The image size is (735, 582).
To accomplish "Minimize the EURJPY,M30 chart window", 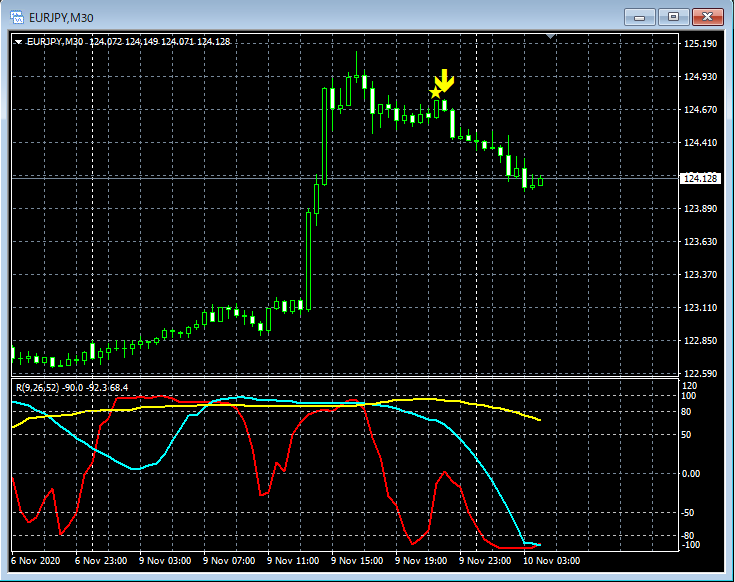I will click(x=639, y=17).
